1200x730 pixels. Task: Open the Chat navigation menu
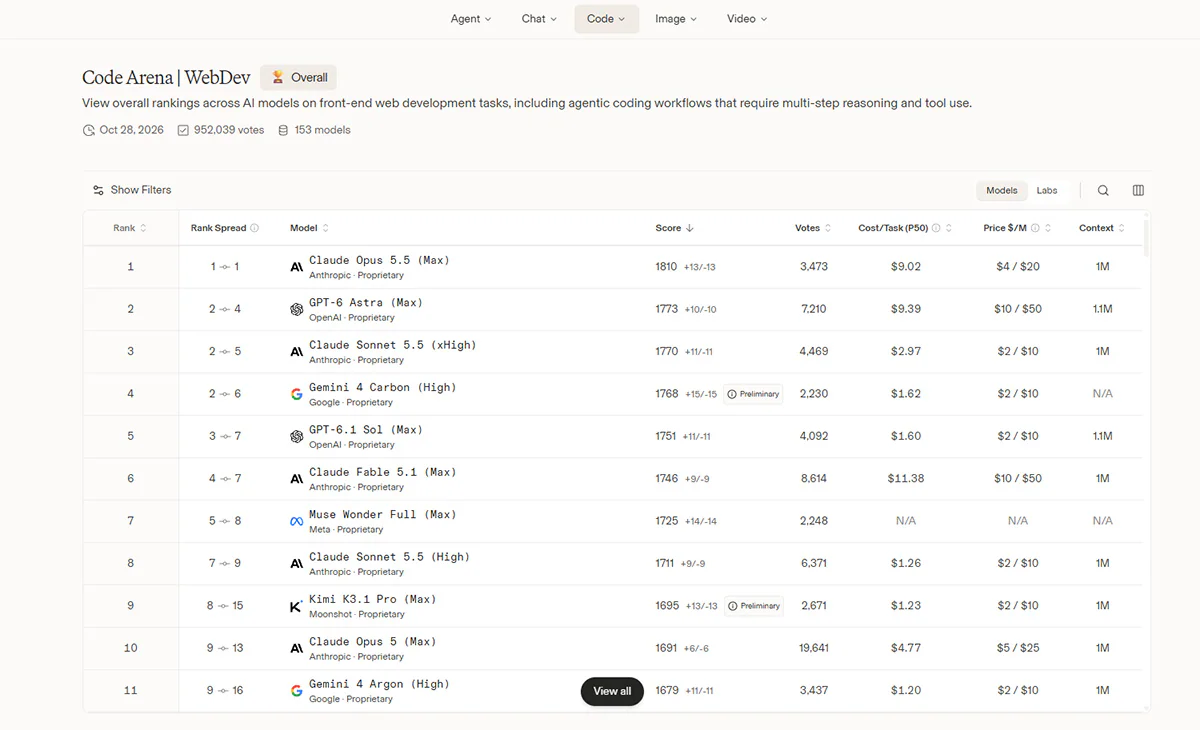[539, 19]
